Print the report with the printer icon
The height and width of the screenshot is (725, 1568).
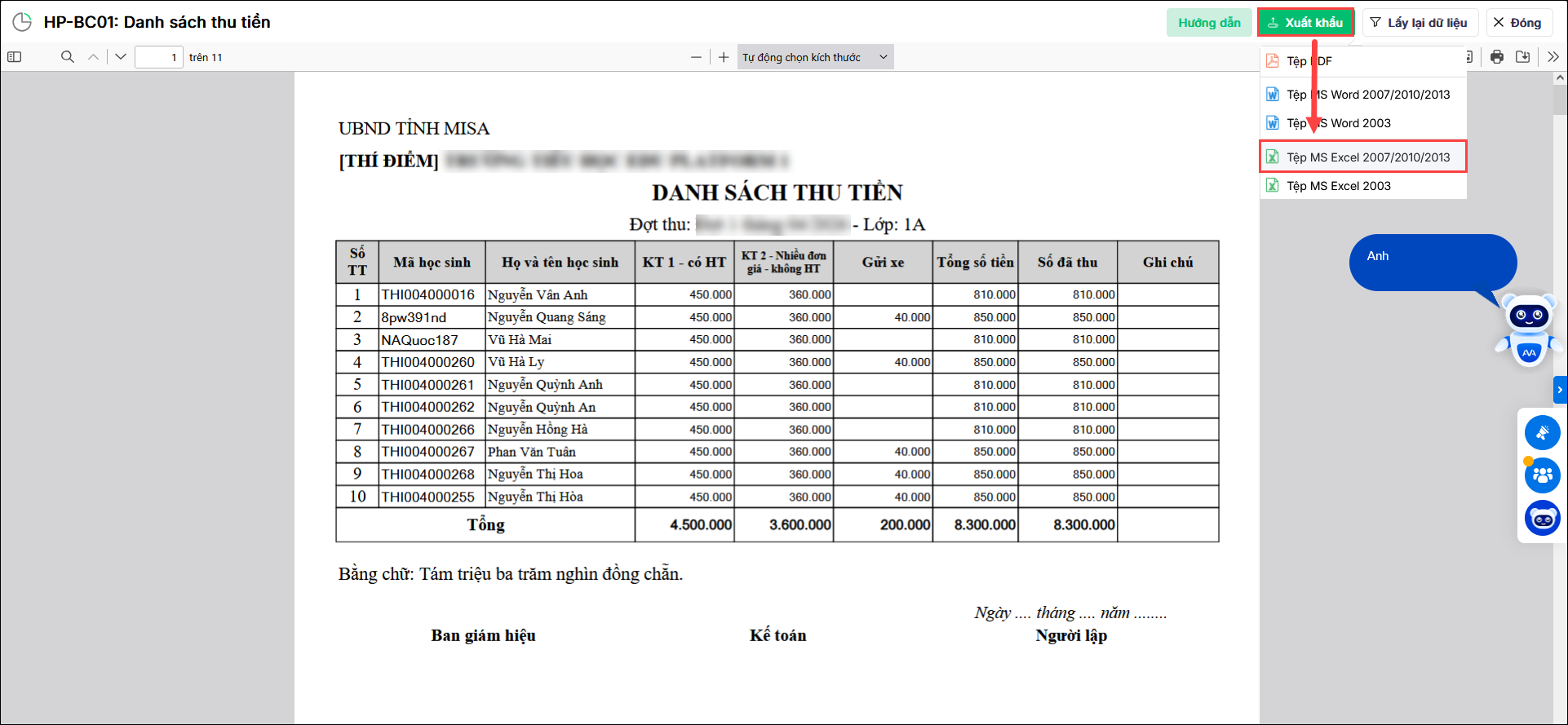point(1497,57)
